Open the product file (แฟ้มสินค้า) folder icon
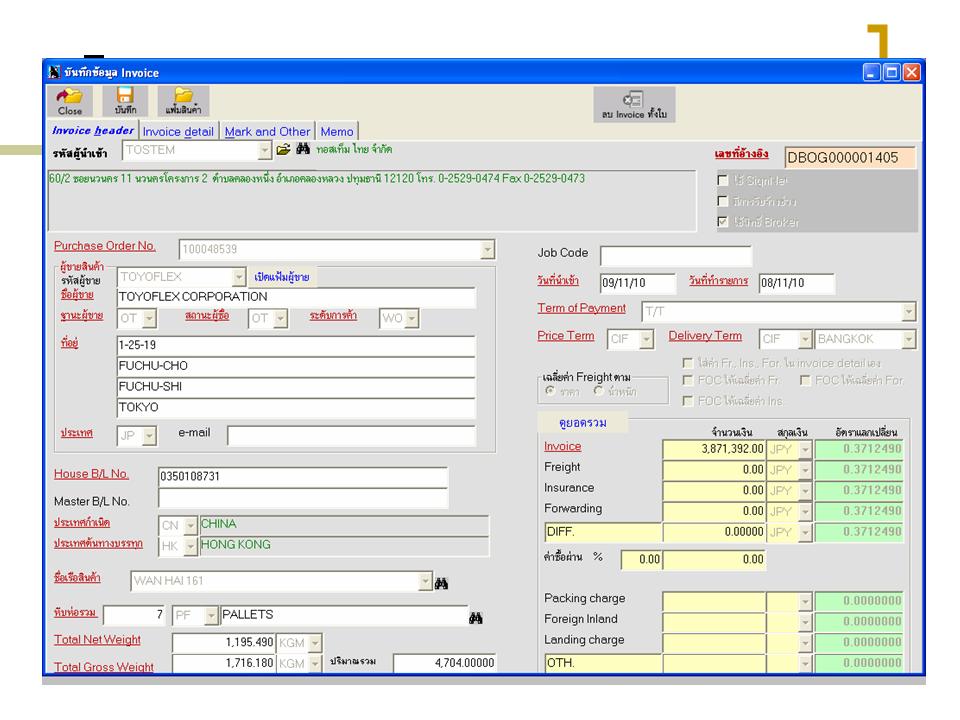960x720 pixels. point(183,98)
